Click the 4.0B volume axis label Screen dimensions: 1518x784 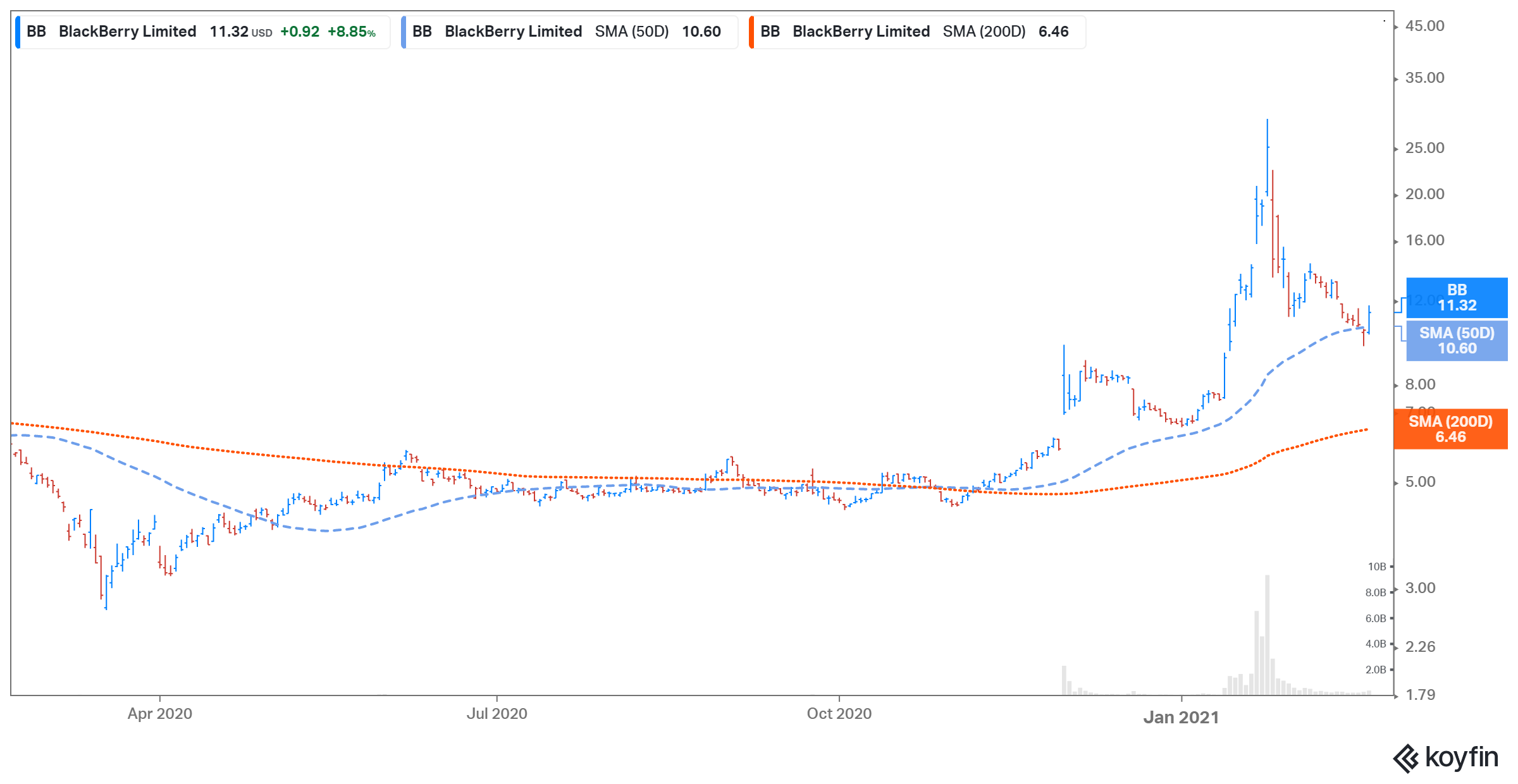[x=1376, y=644]
